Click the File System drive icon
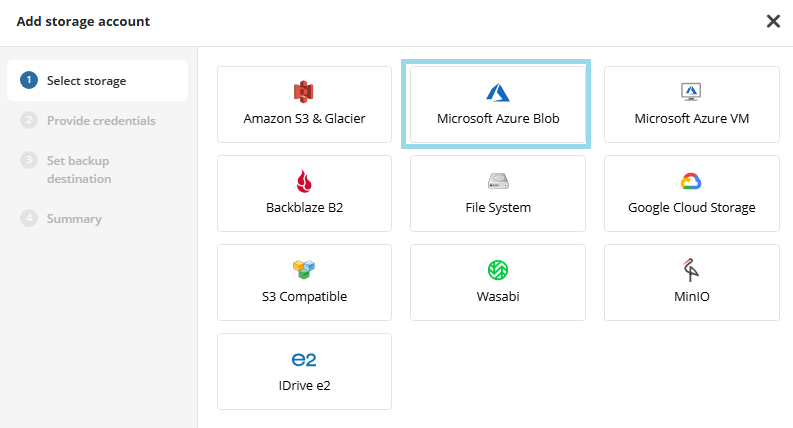 click(498, 181)
